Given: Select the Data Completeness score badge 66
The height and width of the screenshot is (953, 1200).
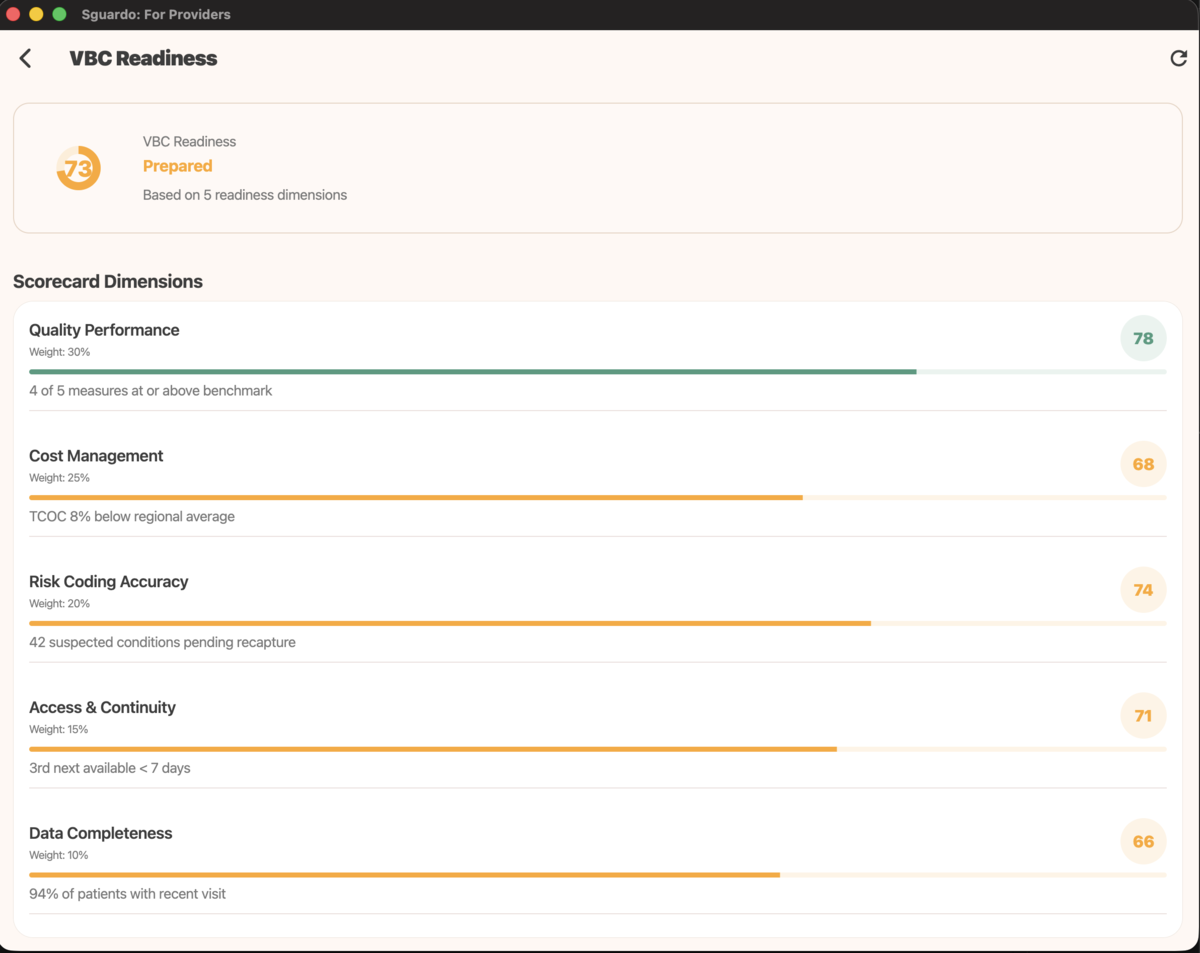Looking at the screenshot, I should 1143,841.
